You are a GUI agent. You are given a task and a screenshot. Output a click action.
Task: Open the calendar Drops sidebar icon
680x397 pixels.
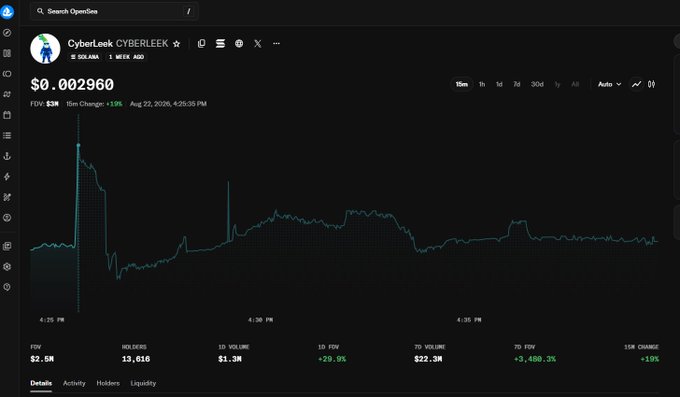tap(7, 115)
